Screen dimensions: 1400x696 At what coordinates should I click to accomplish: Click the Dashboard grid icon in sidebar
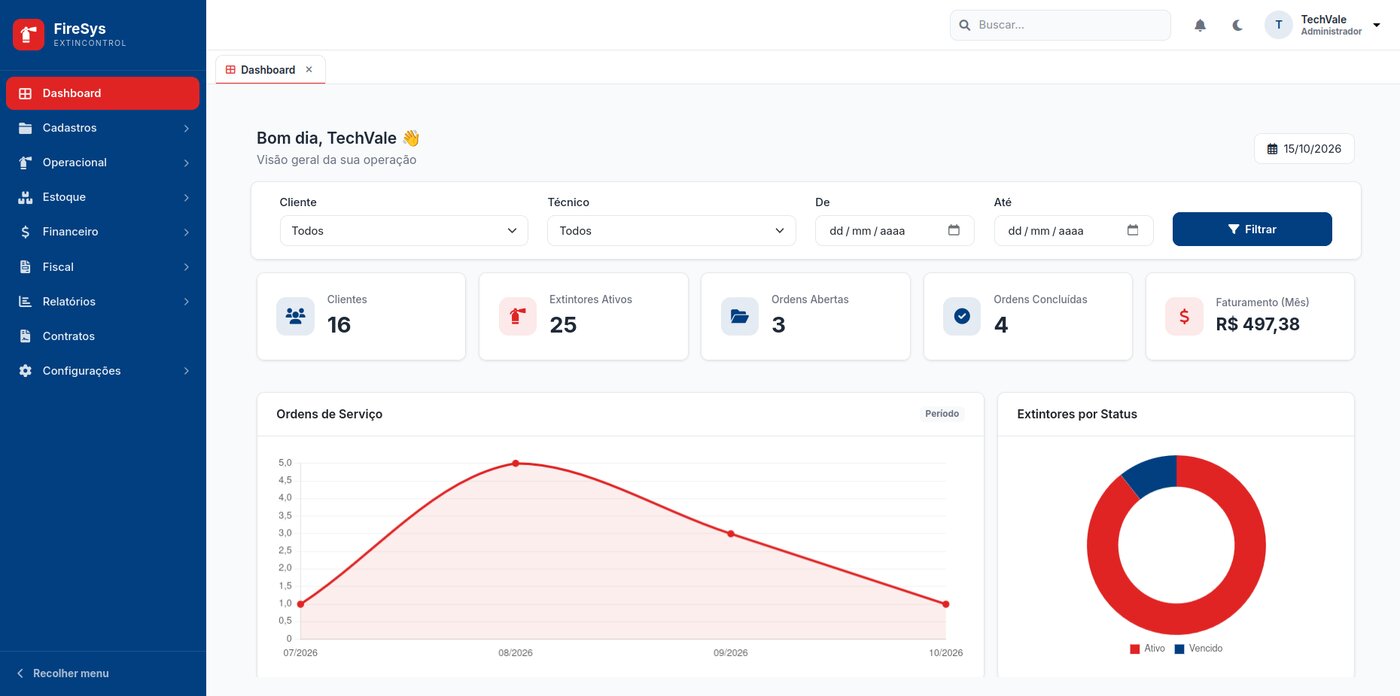point(25,93)
